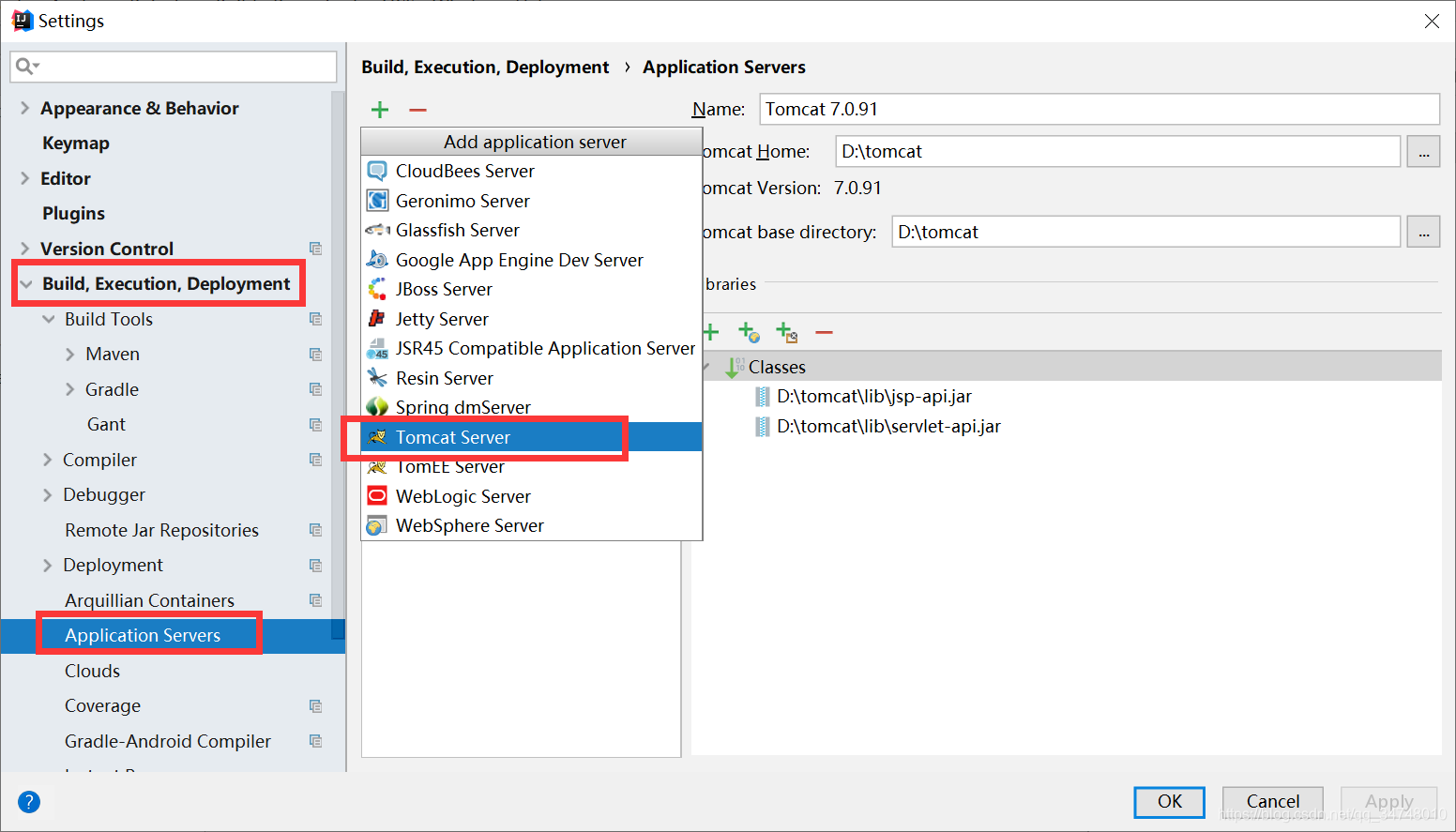The width and height of the screenshot is (1456, 832).
Task: Add a new application server with plus
Action: (x=380, y=110)
